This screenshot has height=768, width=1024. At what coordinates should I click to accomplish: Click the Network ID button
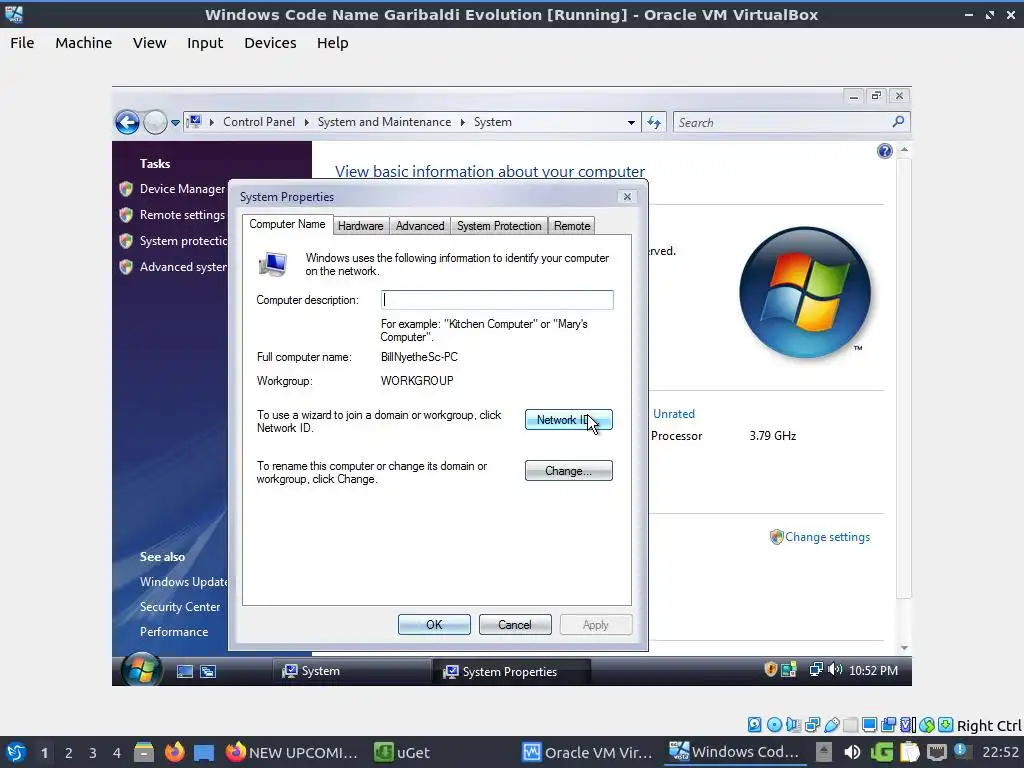point(569,420)
